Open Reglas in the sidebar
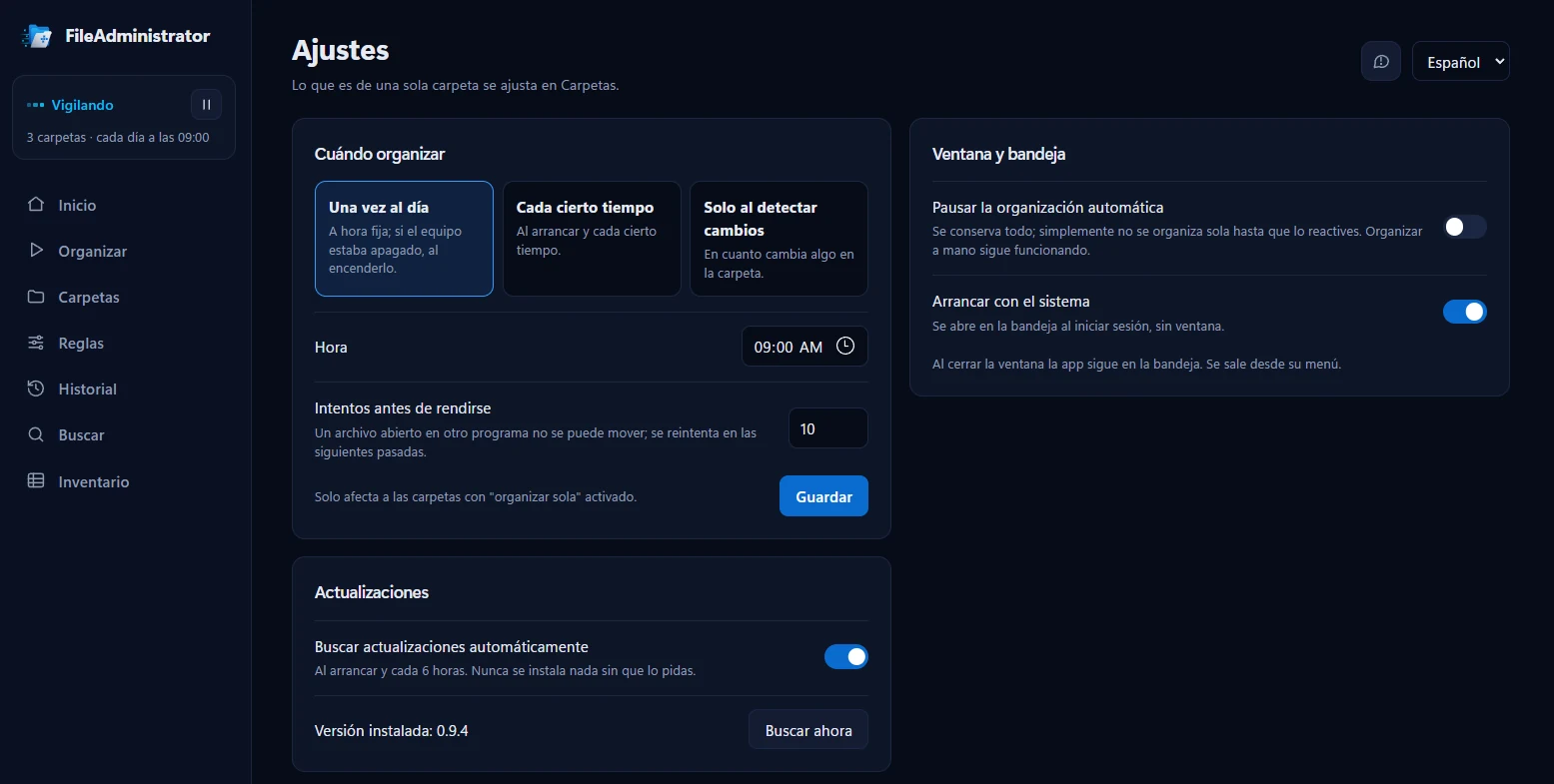The width and height of the screenshot is (1554, 784). click(x=124, y=343)
